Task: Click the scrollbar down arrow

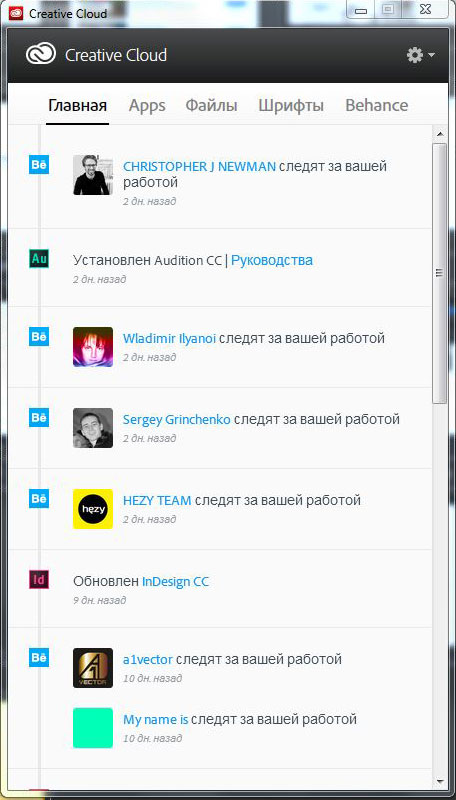Action: coord(439,781)
